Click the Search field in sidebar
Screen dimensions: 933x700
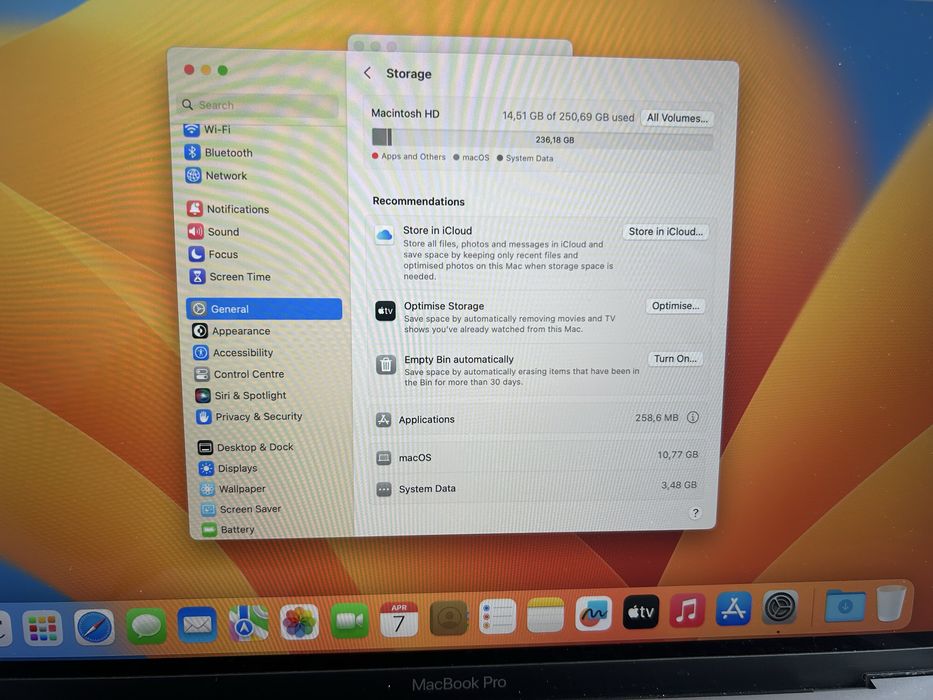click(258, 105)
